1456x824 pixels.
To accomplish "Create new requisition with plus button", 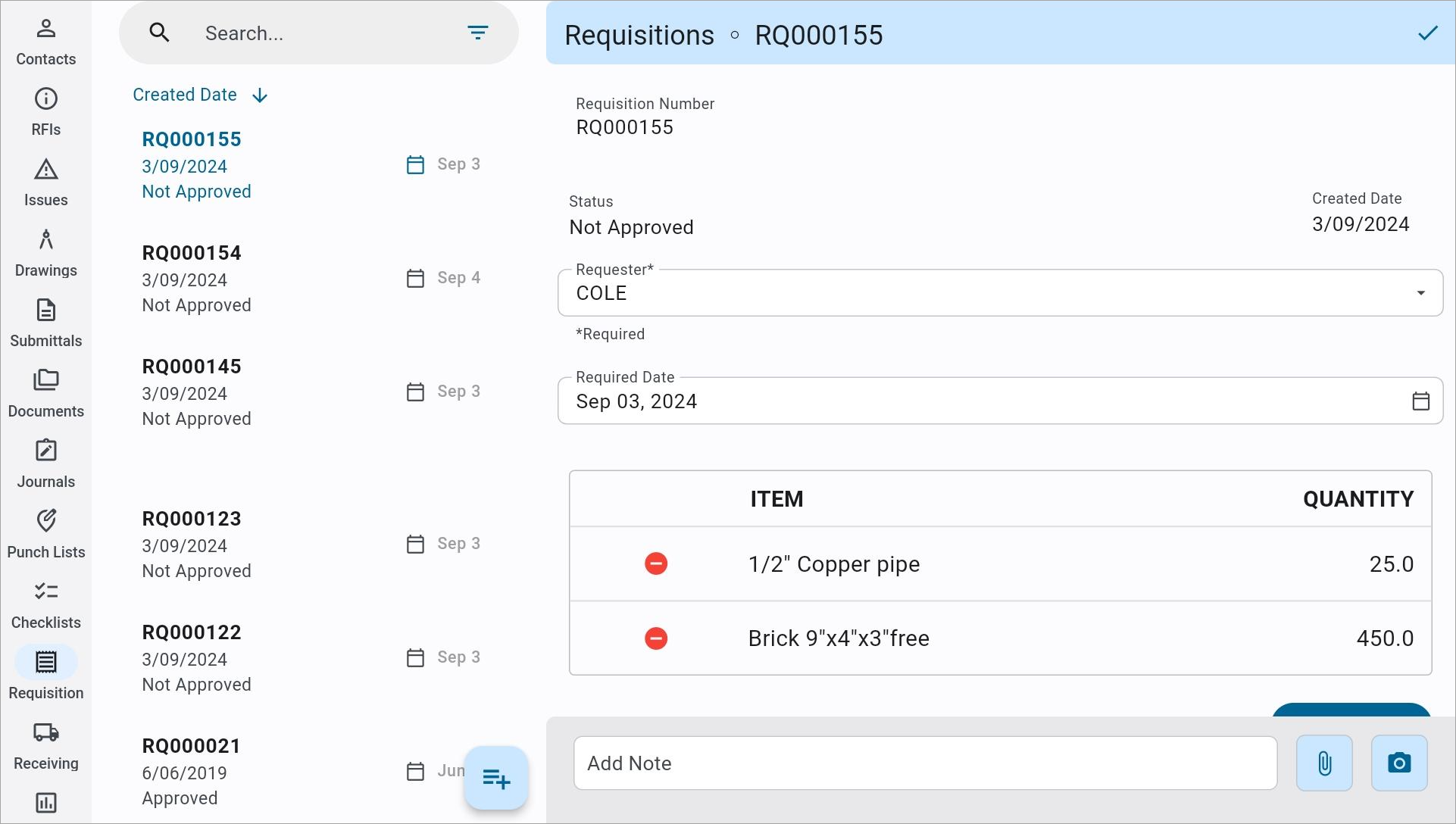I will [497, 778].
